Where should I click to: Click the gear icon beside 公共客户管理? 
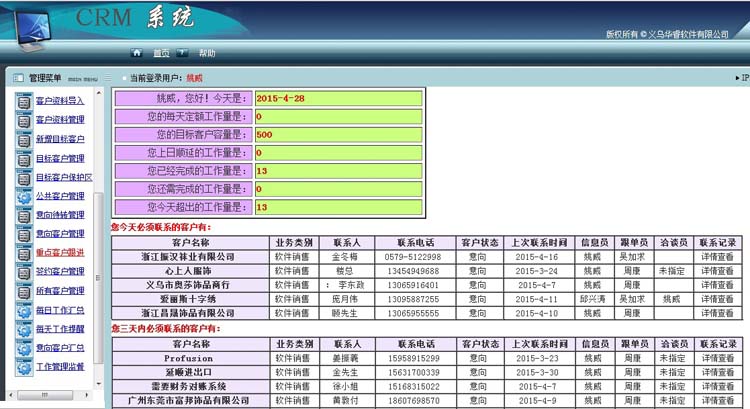coord(24,197)
